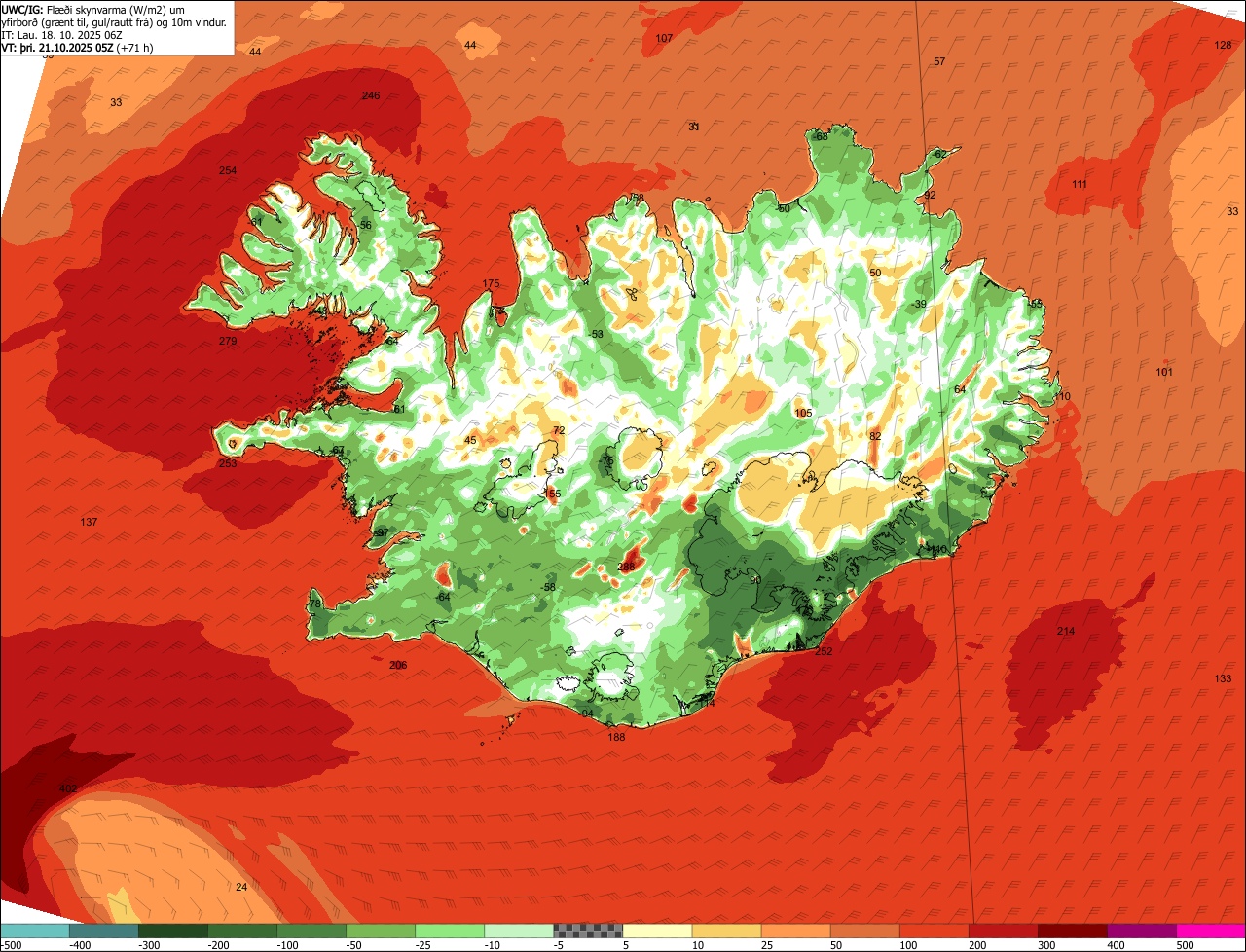Click the dark teal -400 to -300 legend swatch

[104, 931]
